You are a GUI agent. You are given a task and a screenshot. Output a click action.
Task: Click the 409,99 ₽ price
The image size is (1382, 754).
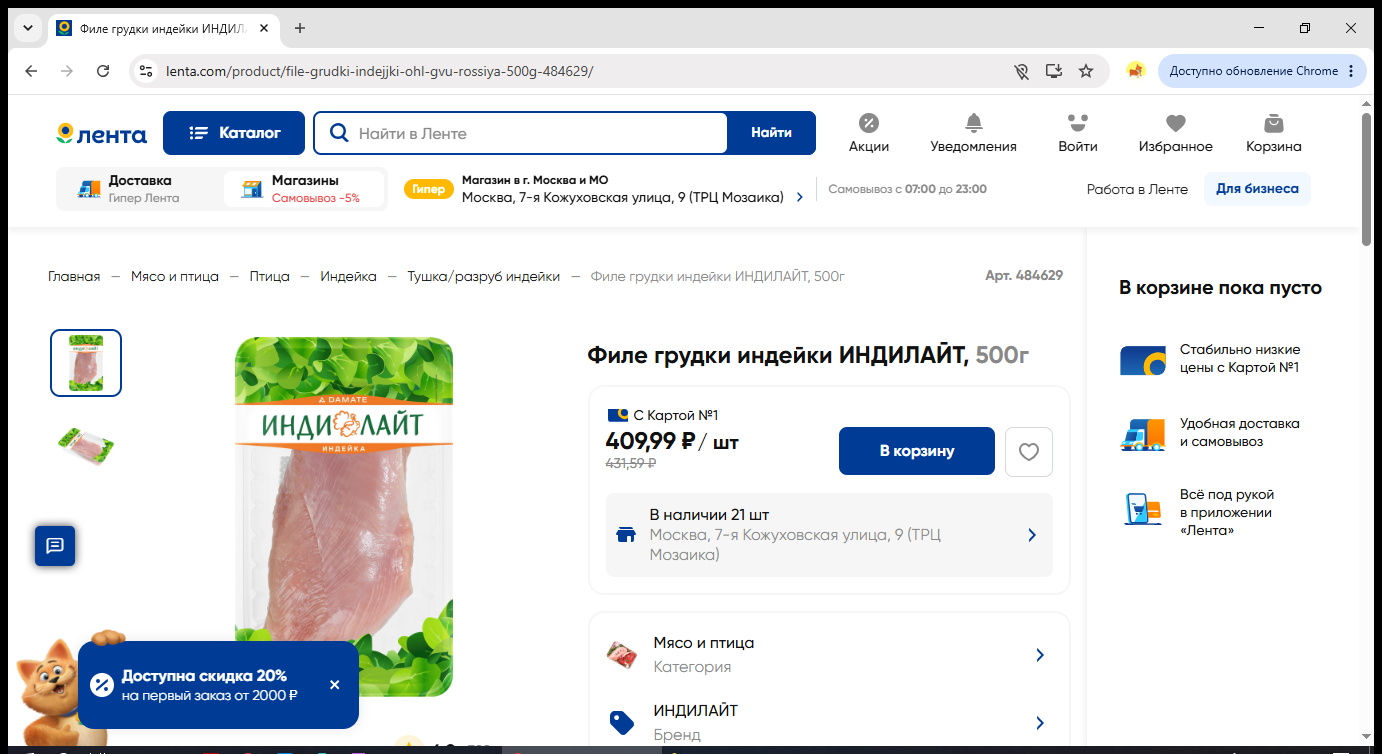pyautogui.click(x=650, y=441)
